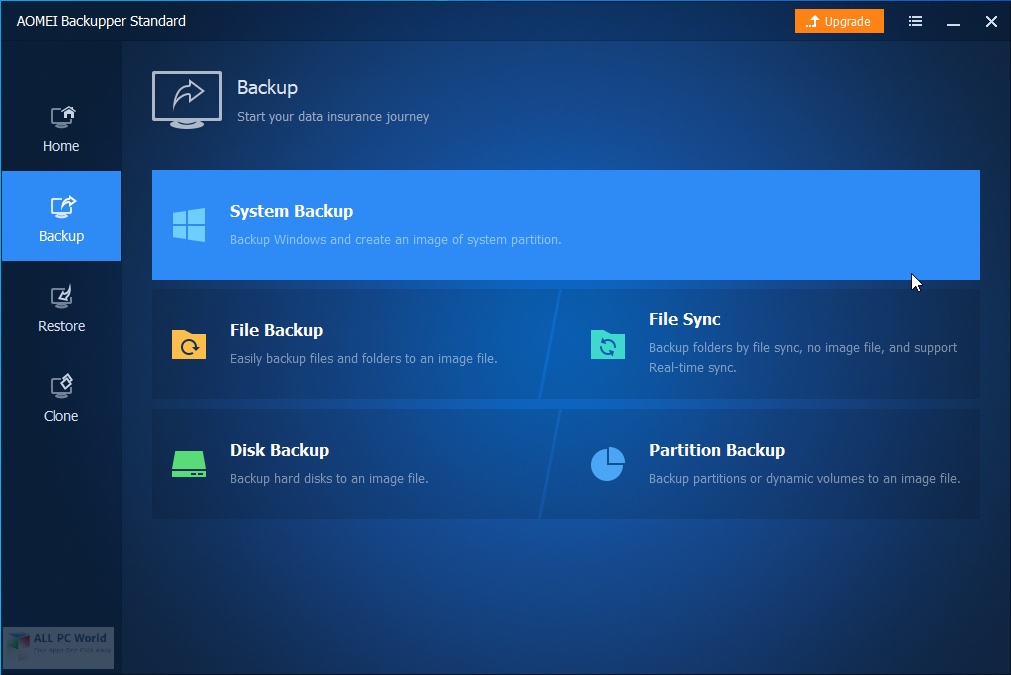Open File Sync title
This screenshot has width=1011, height=675.
click(685, 319)
